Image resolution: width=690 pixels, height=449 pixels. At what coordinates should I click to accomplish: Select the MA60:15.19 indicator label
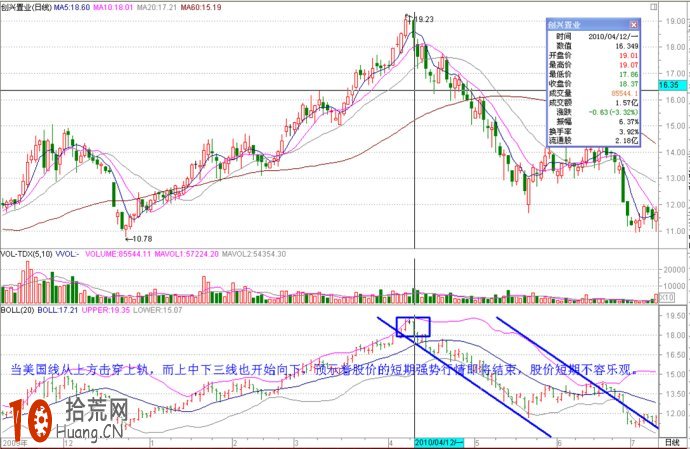[201, 7]
